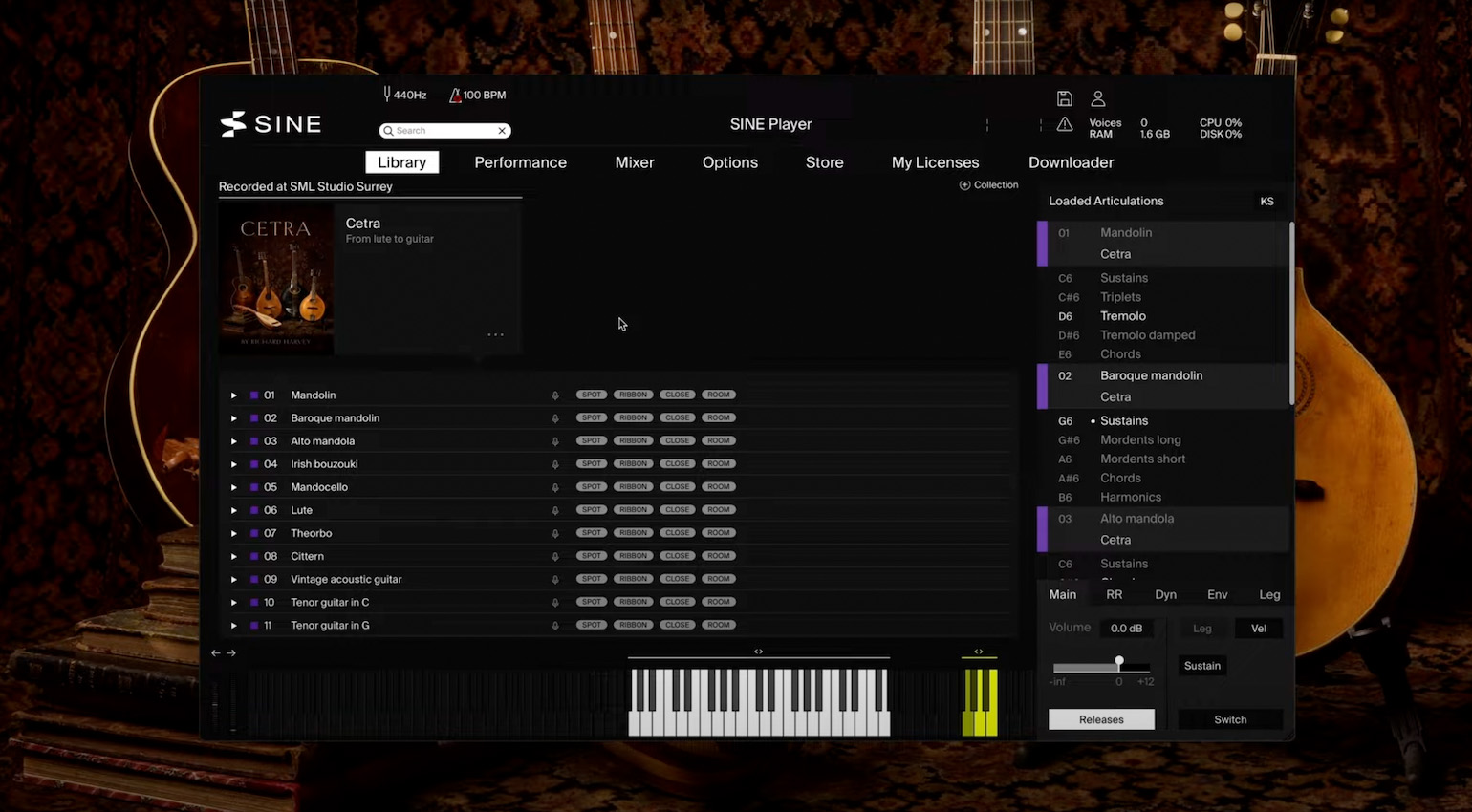Click the warning triangle icon

tap(1064, 124)
